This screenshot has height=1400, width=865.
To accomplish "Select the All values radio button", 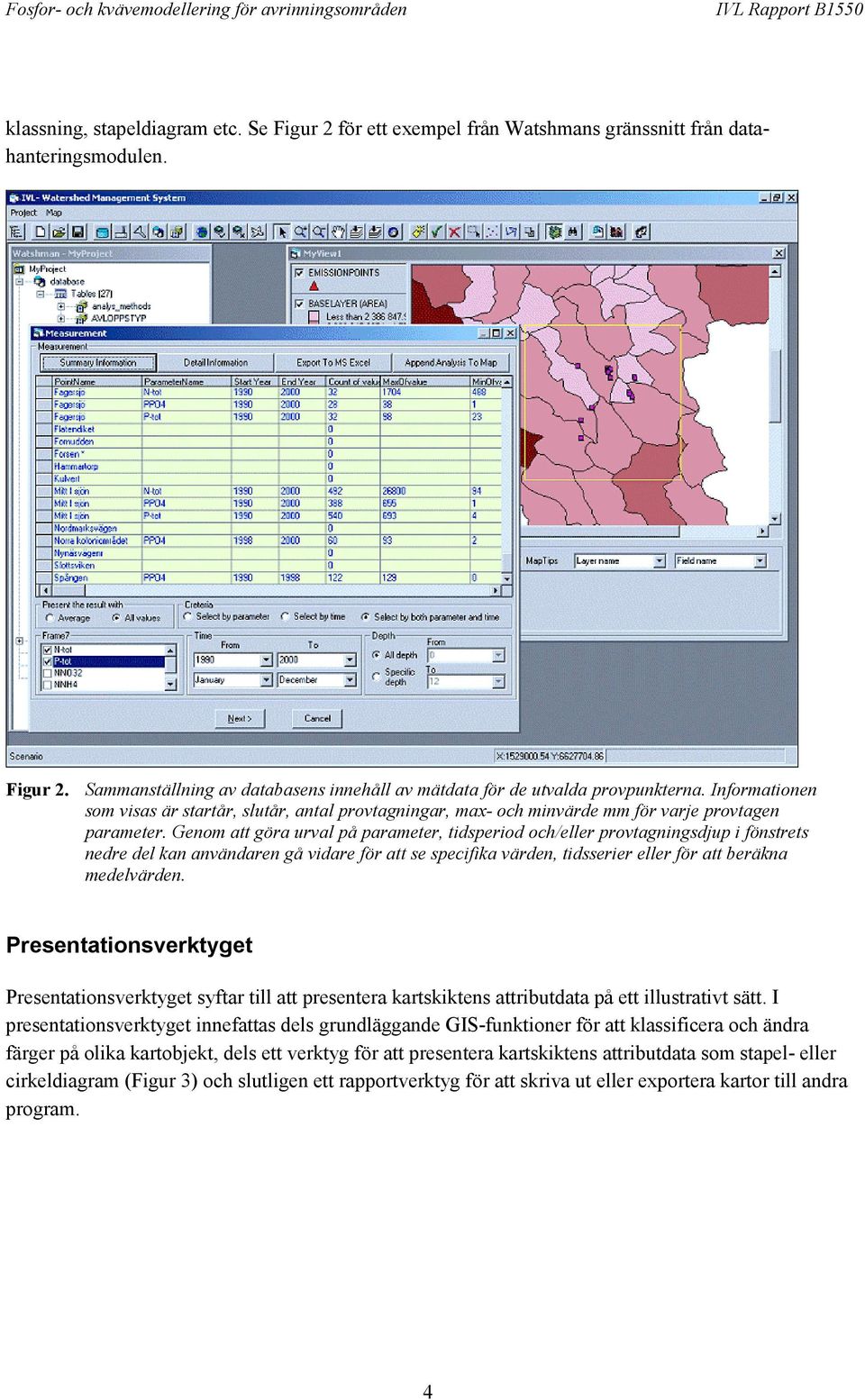I will 116,618.
